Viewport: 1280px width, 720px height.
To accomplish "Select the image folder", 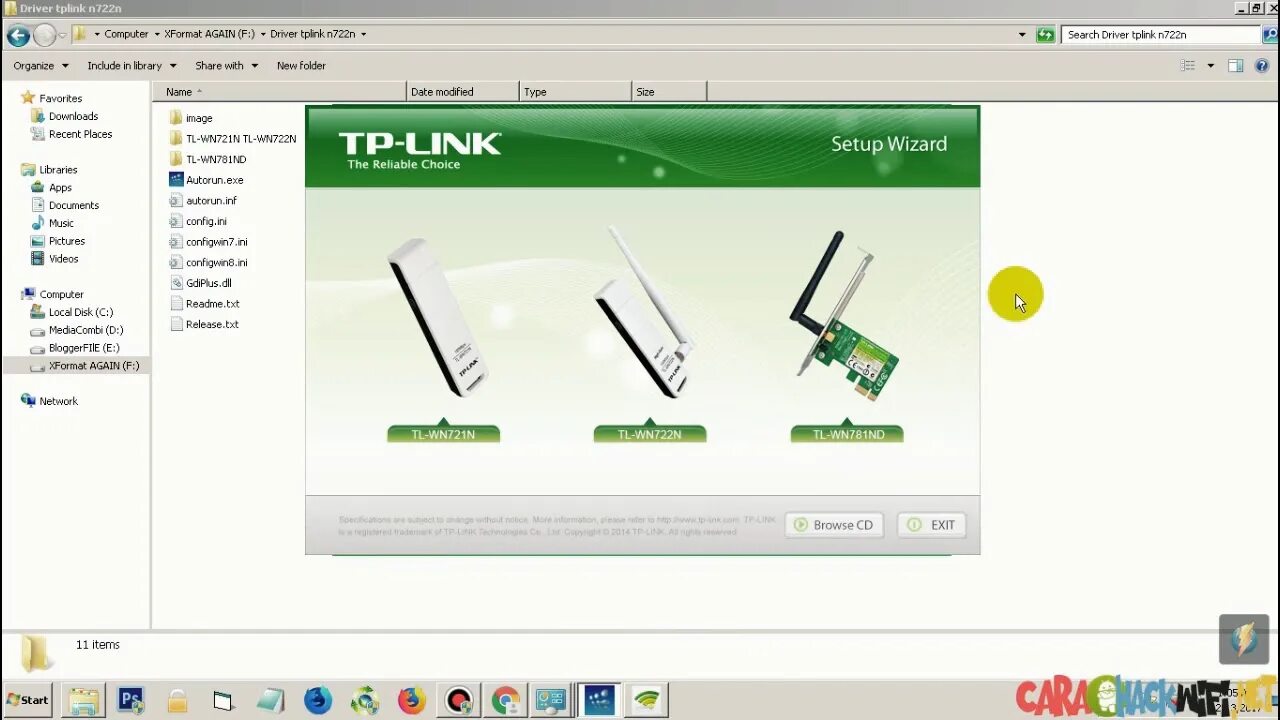I will [x=190, y=118].
